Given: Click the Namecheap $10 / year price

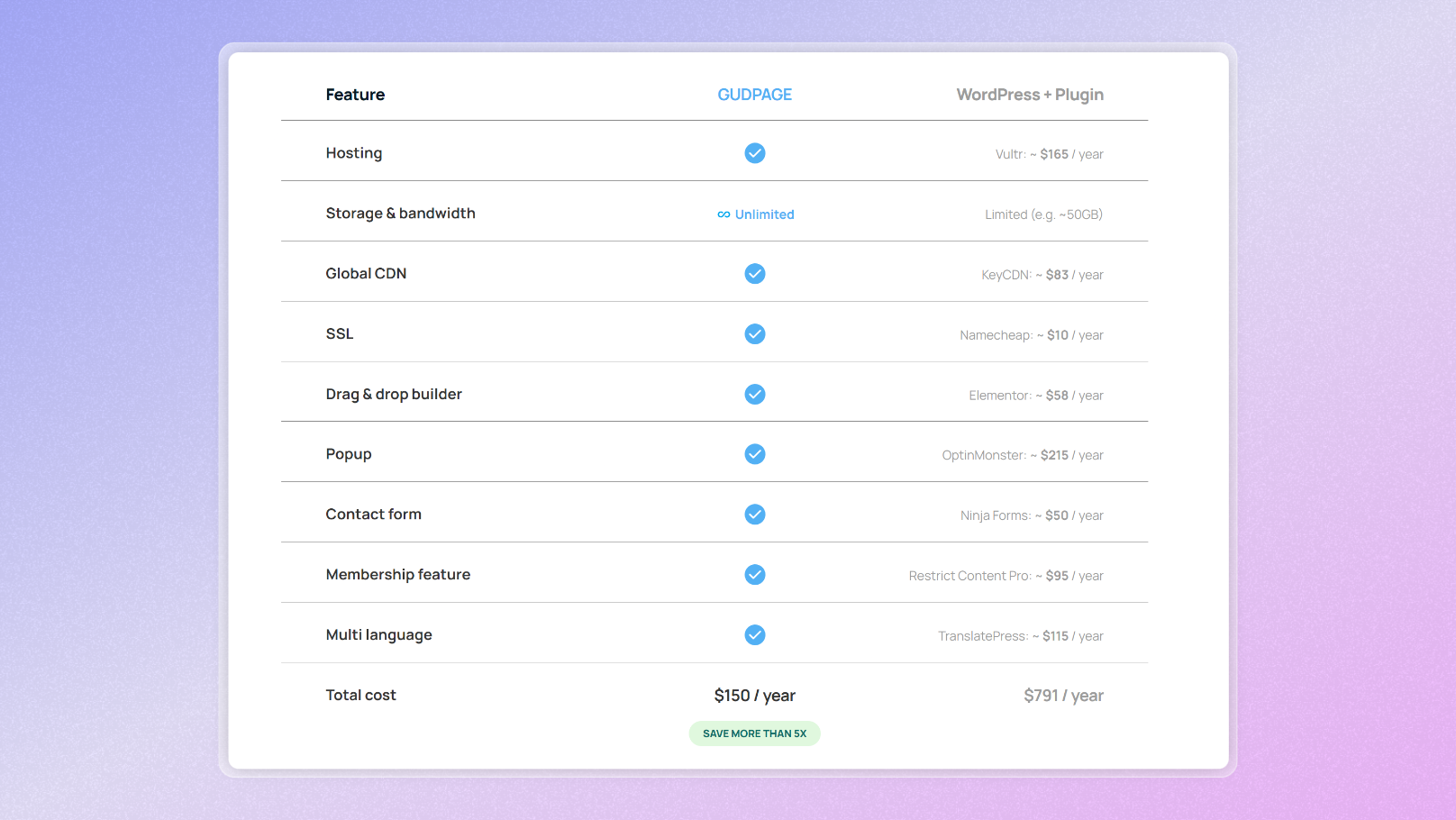Looking at the screenshot, I should tap(1032, 335).
